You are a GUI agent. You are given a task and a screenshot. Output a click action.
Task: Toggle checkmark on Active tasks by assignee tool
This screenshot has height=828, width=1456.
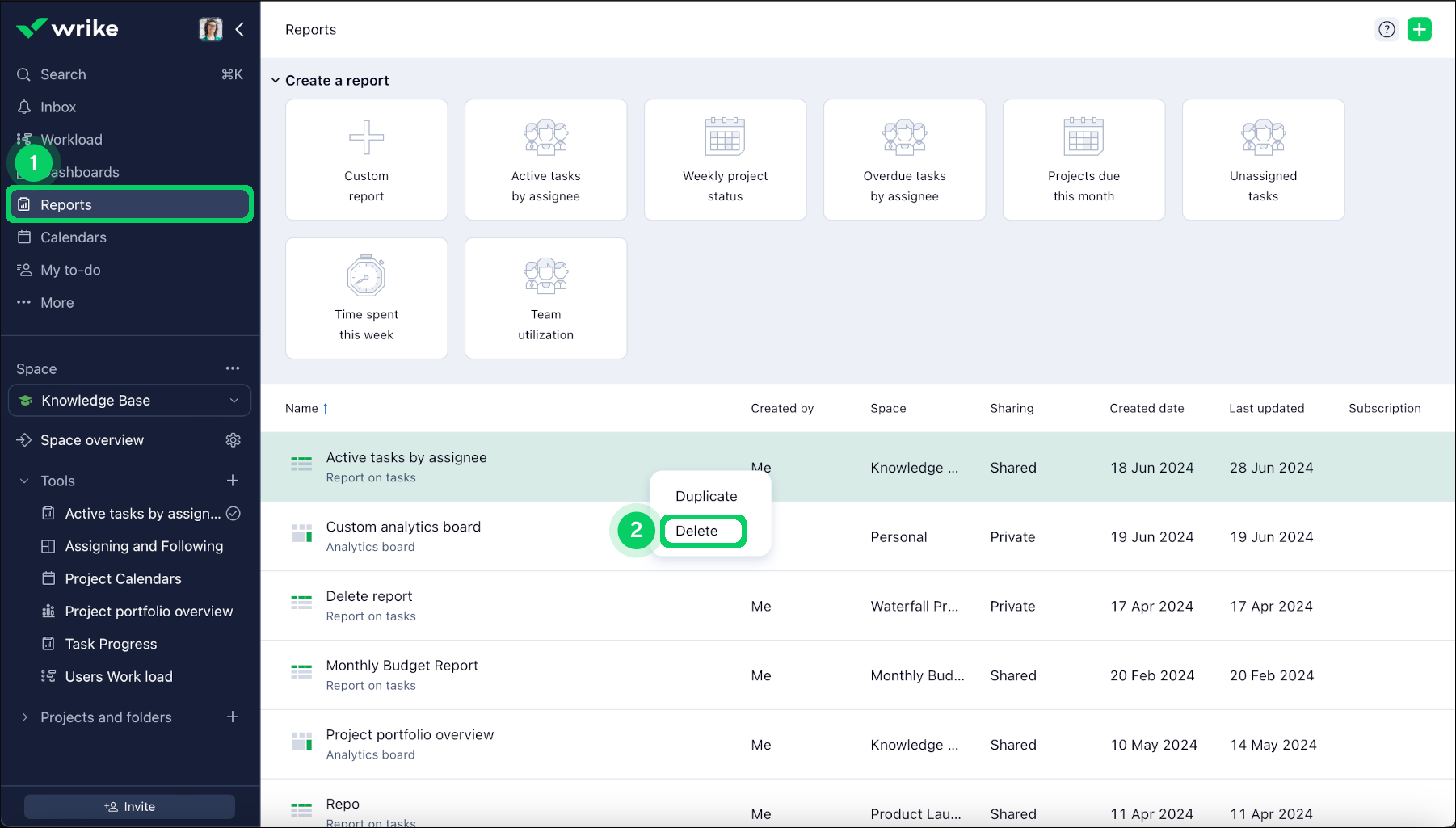(234, 514)
